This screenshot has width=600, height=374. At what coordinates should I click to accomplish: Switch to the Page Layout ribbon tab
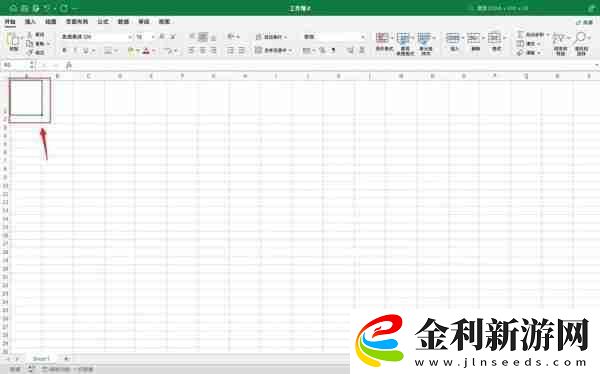(77, 22)
